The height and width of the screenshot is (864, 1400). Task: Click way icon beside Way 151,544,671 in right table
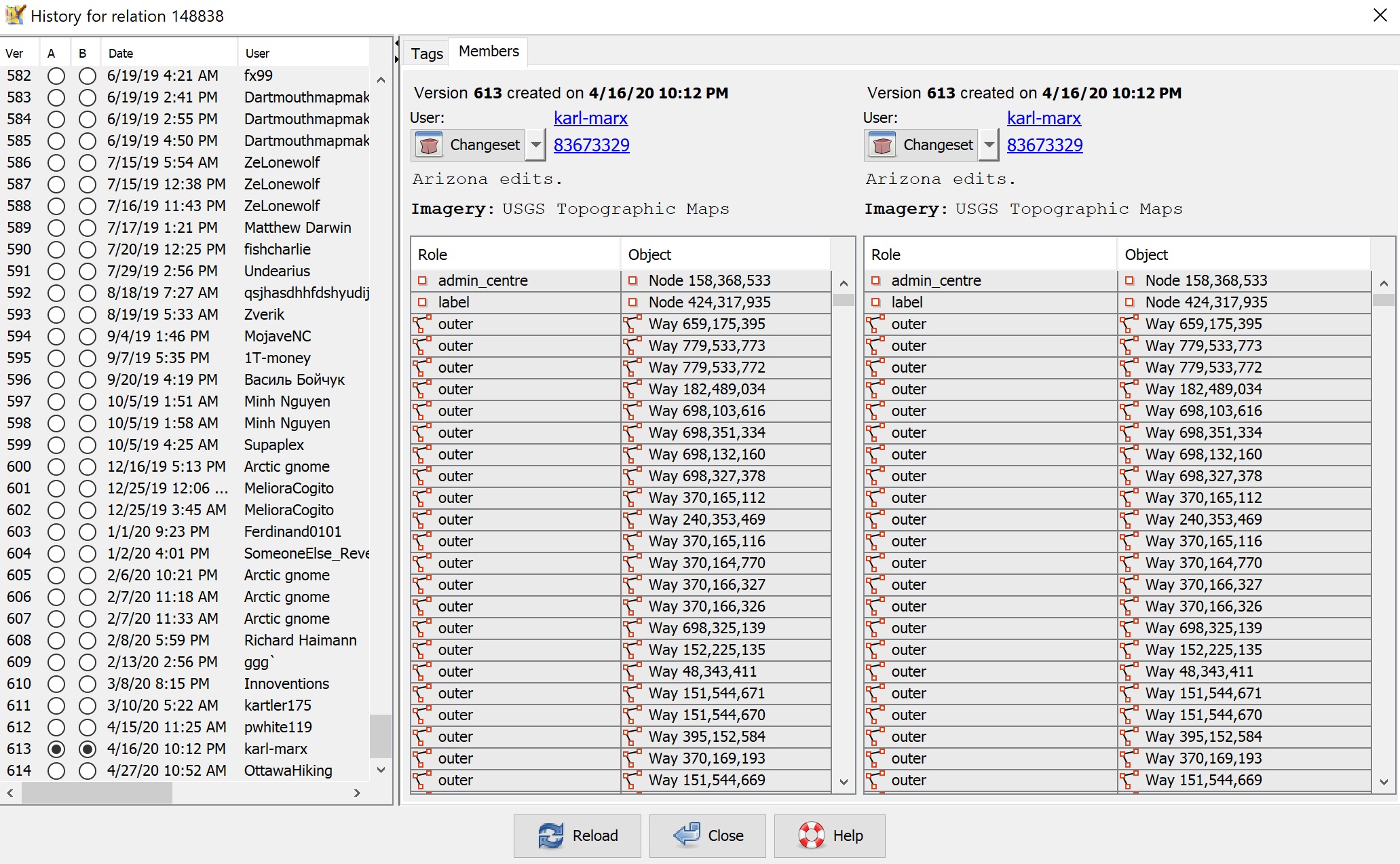[x=1129, y=693]
